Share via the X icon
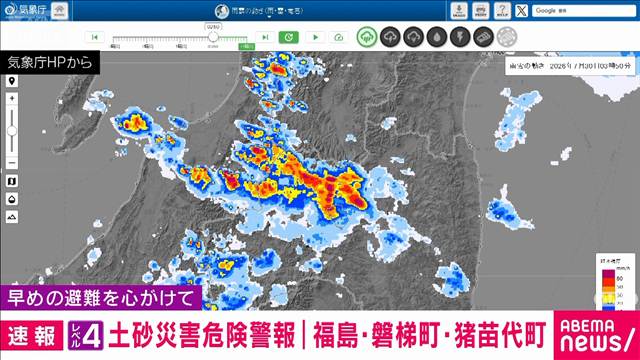Screen dimensions: 640x360 coord(521,11)
